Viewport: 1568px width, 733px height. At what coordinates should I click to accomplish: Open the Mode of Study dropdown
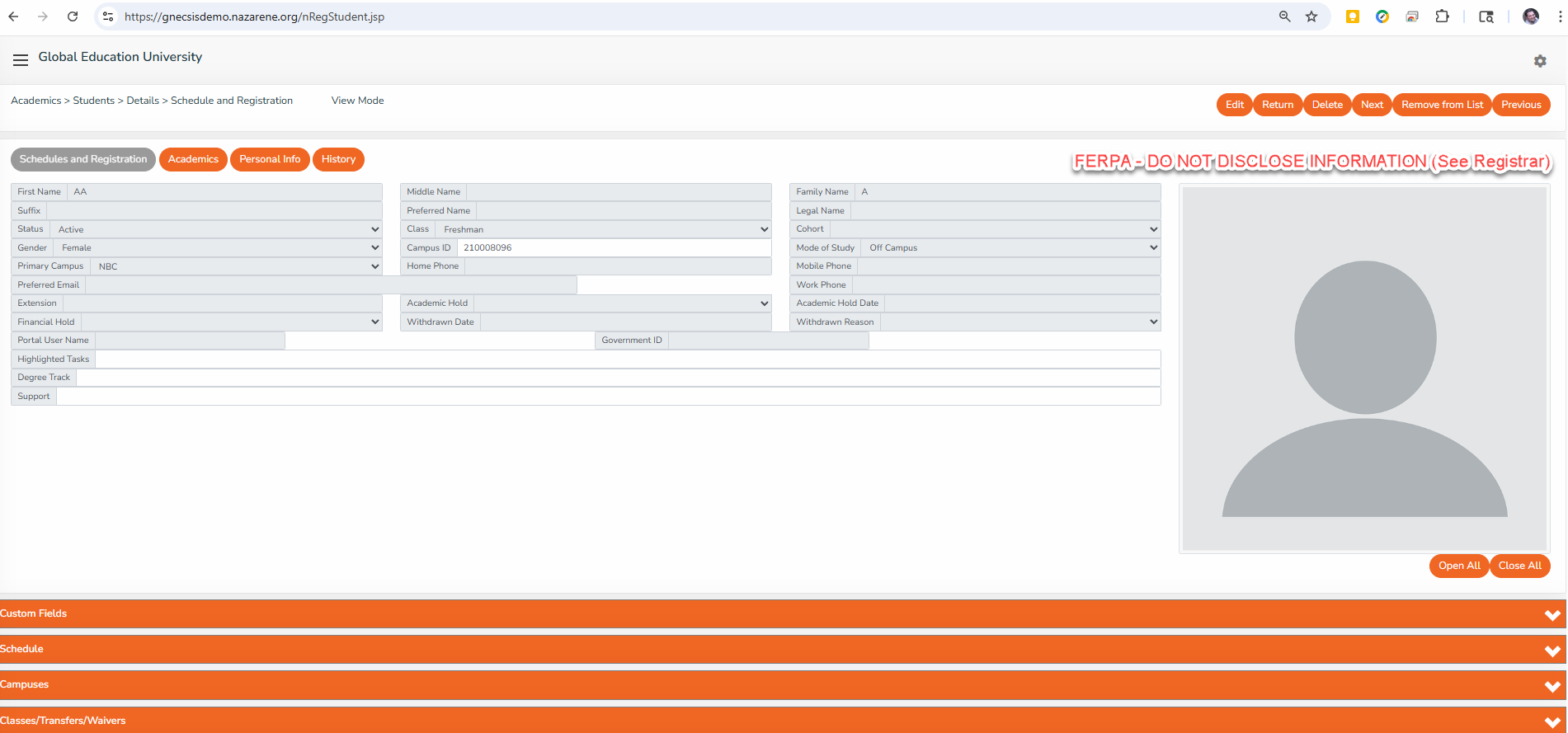1010,247
